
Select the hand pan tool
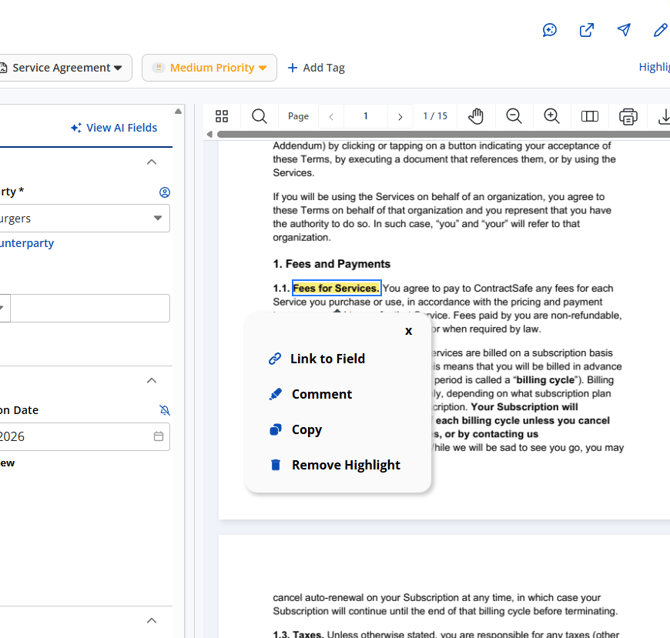(476, 116)
